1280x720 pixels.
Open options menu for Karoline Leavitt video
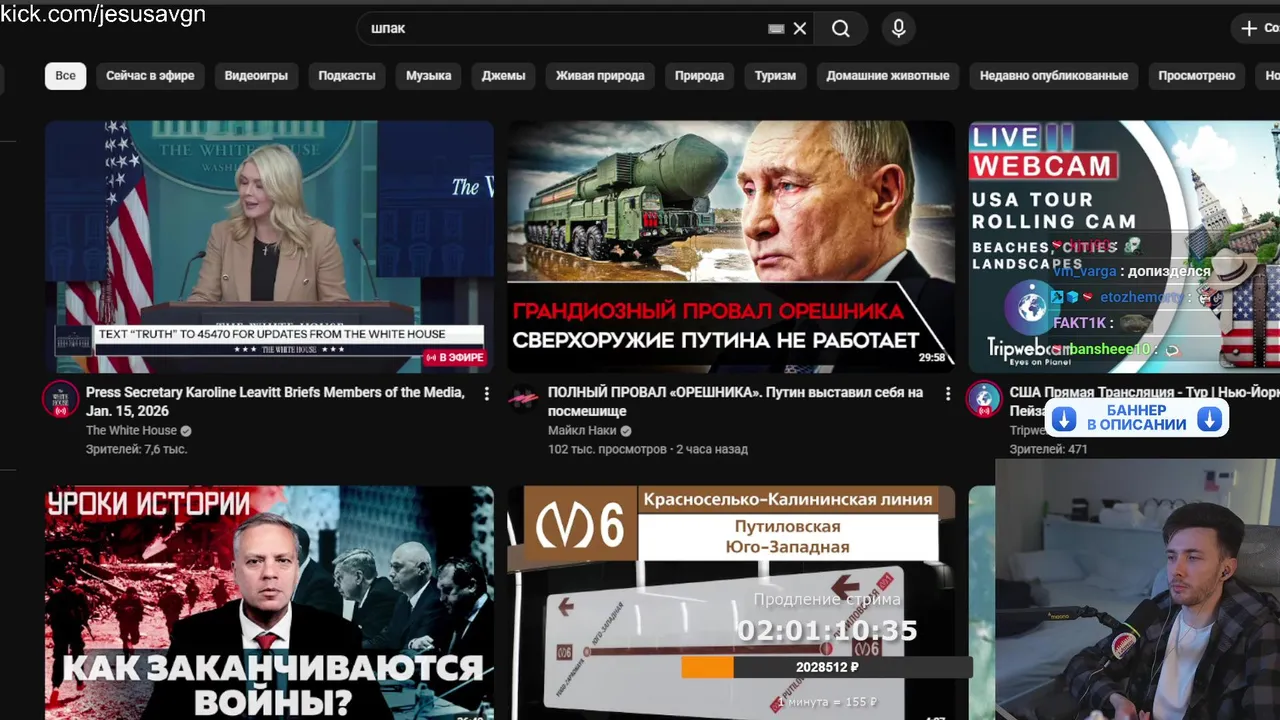point(487,394)
